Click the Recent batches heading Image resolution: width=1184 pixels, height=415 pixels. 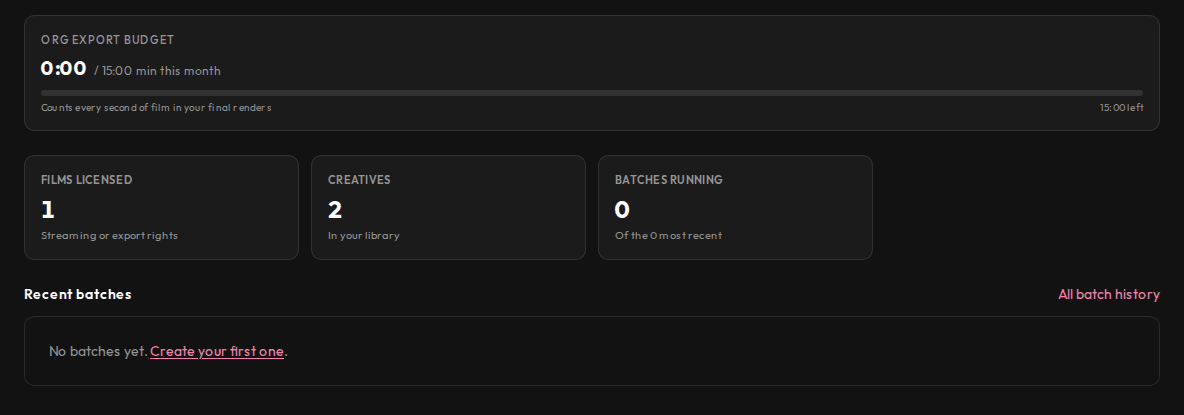78,294
